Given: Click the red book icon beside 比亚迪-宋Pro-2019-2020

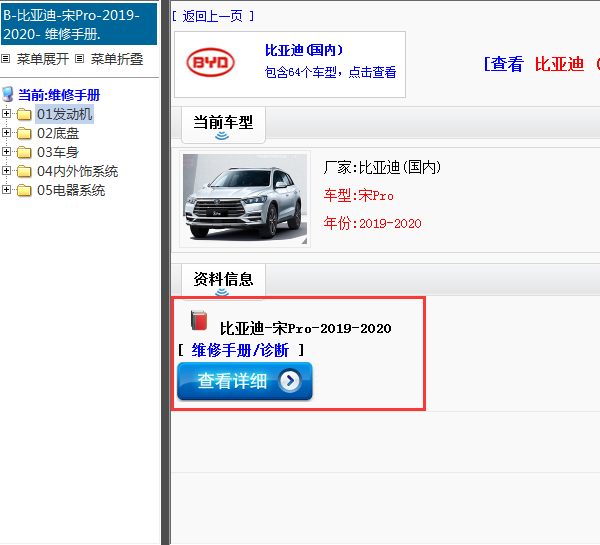Looking at the screenshot, I should [x=199, y=320].
